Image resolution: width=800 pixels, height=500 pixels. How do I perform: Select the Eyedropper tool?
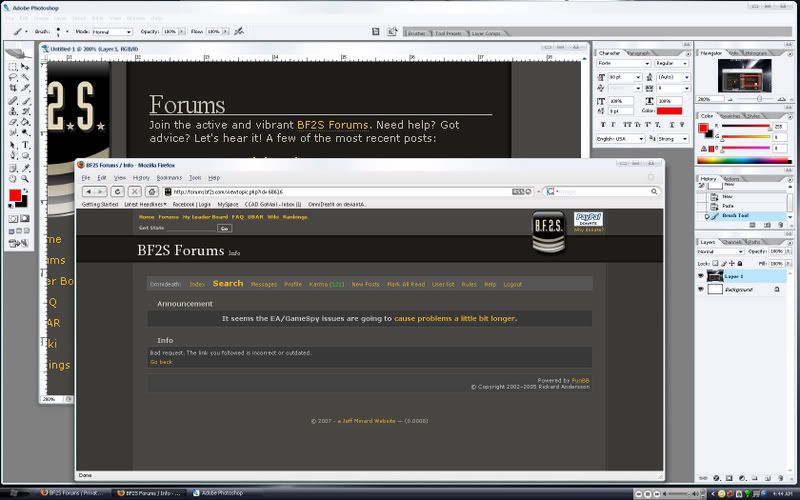[25, 167]
